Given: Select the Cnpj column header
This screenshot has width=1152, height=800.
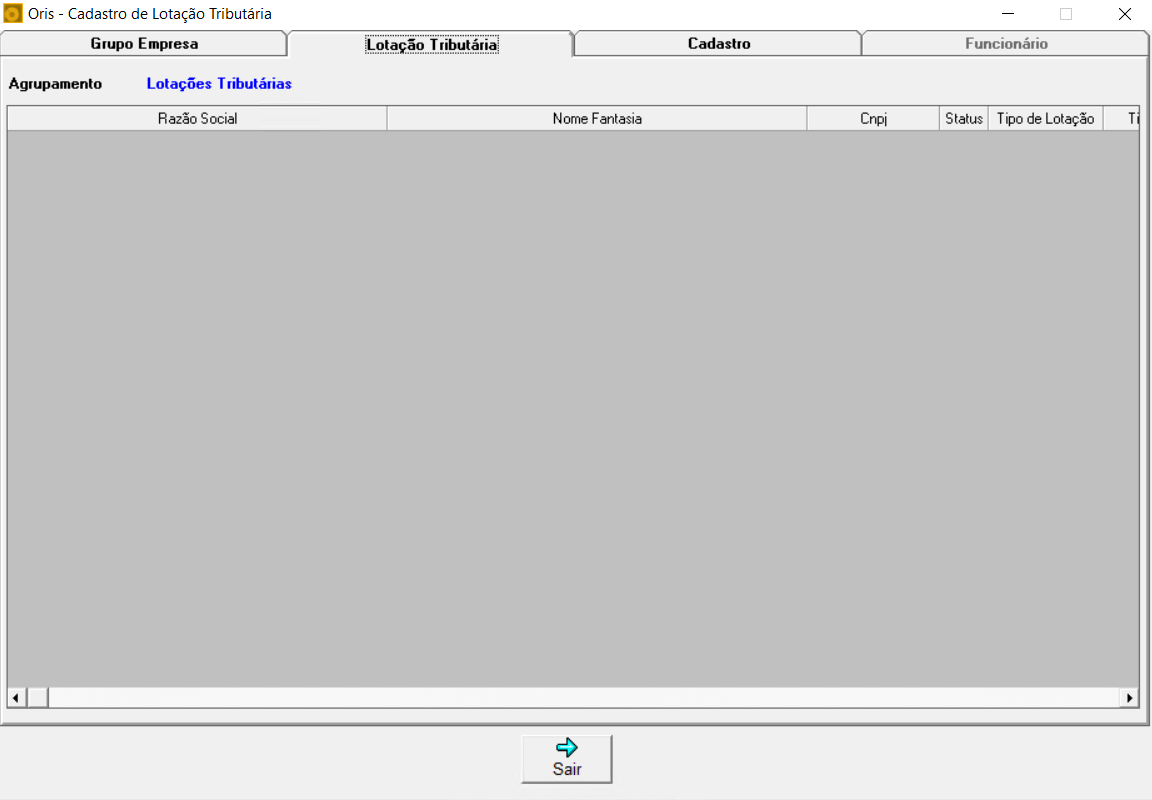Looking at the screenshot, I should [x=872, y=119].
